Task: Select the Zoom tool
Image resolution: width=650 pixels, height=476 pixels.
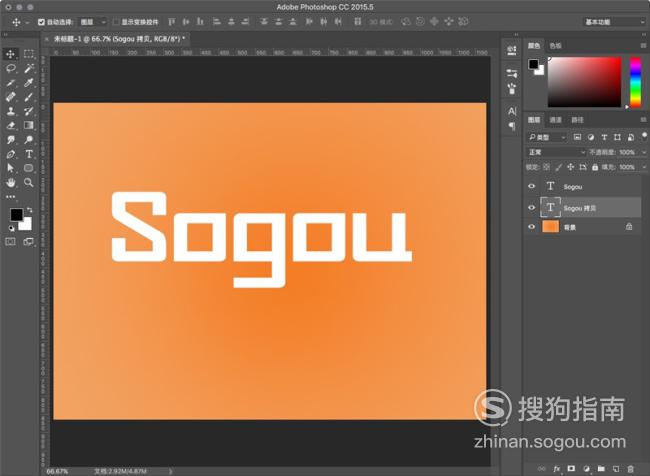Action: click(29, 182)
